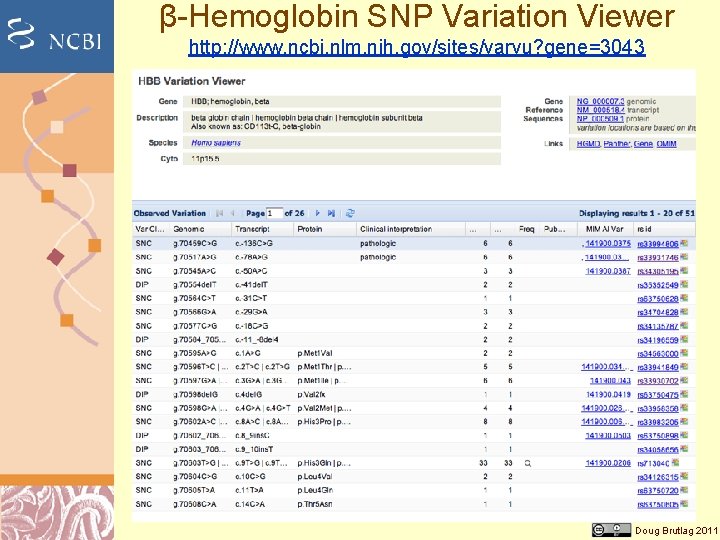This screenshot has width=720, height=540.
Task: Open MIM variant 141900.0206 link
Action: click(608, 463)
